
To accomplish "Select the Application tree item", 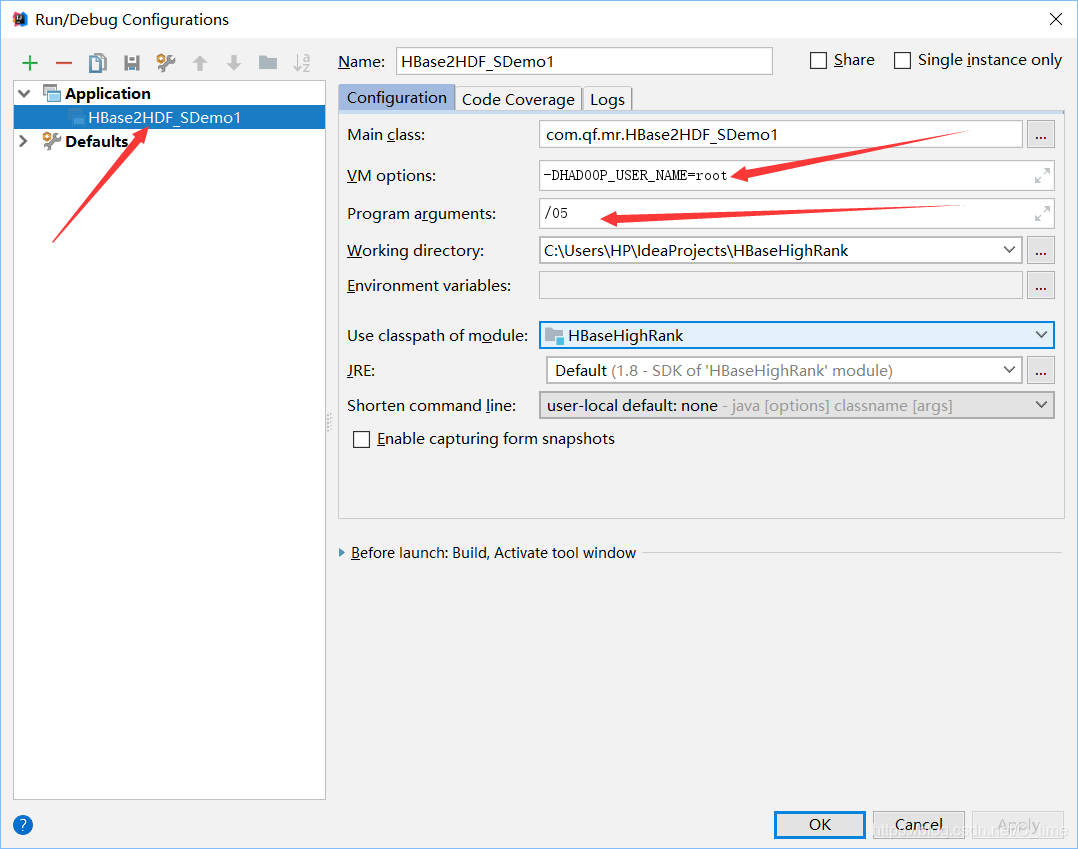I will click(x=107, y=93).
